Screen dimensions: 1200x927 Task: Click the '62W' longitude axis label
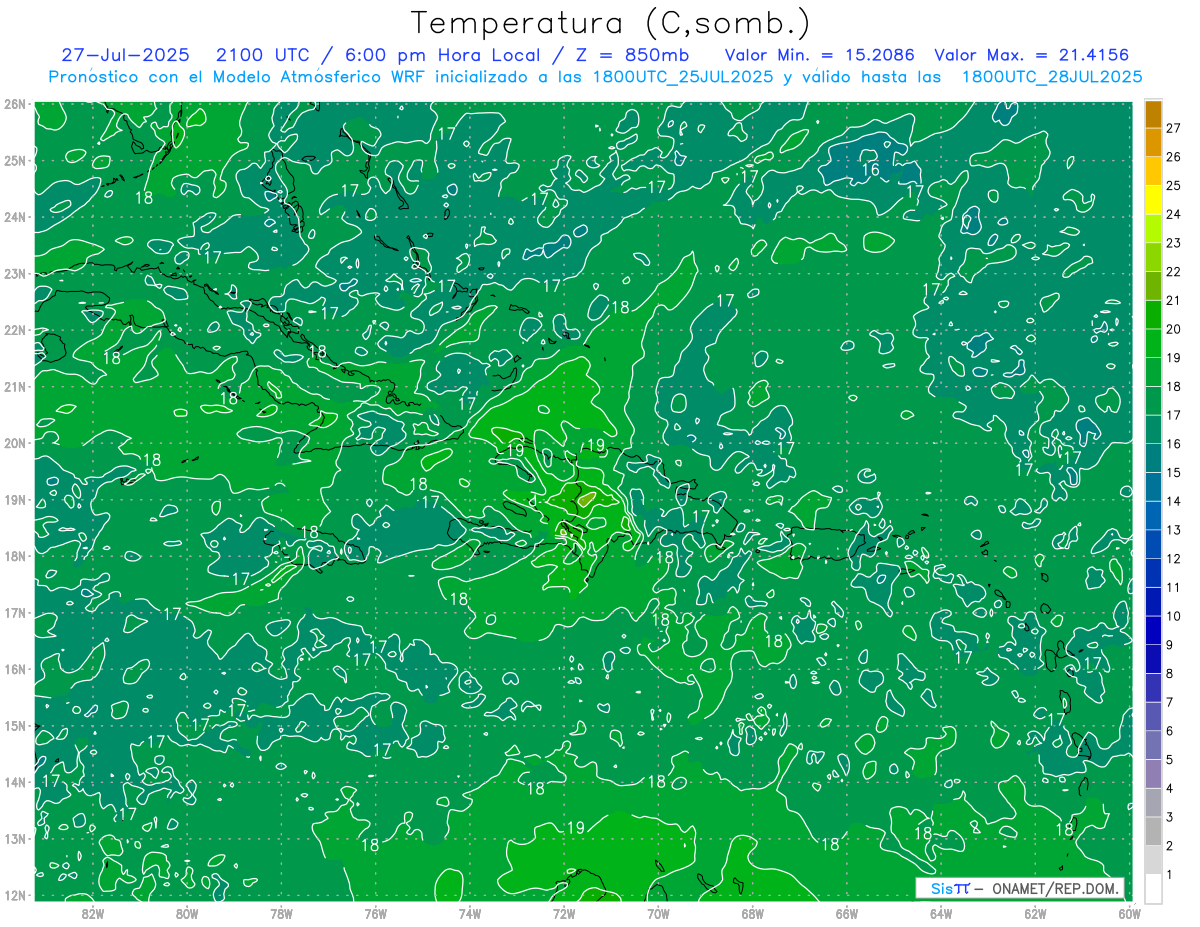(1035, 912)
